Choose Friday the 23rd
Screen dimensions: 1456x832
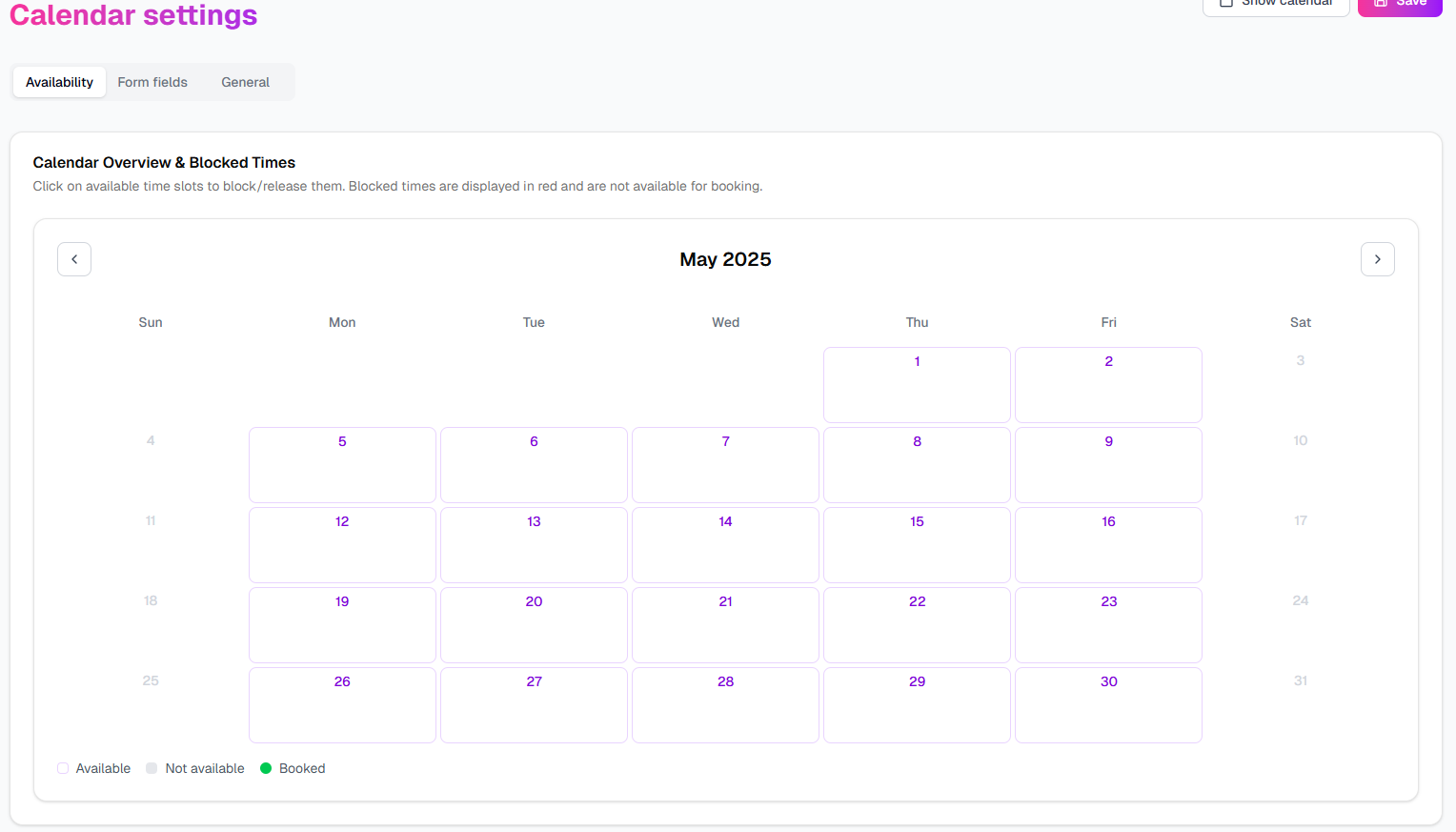[x=1108, y=625]
